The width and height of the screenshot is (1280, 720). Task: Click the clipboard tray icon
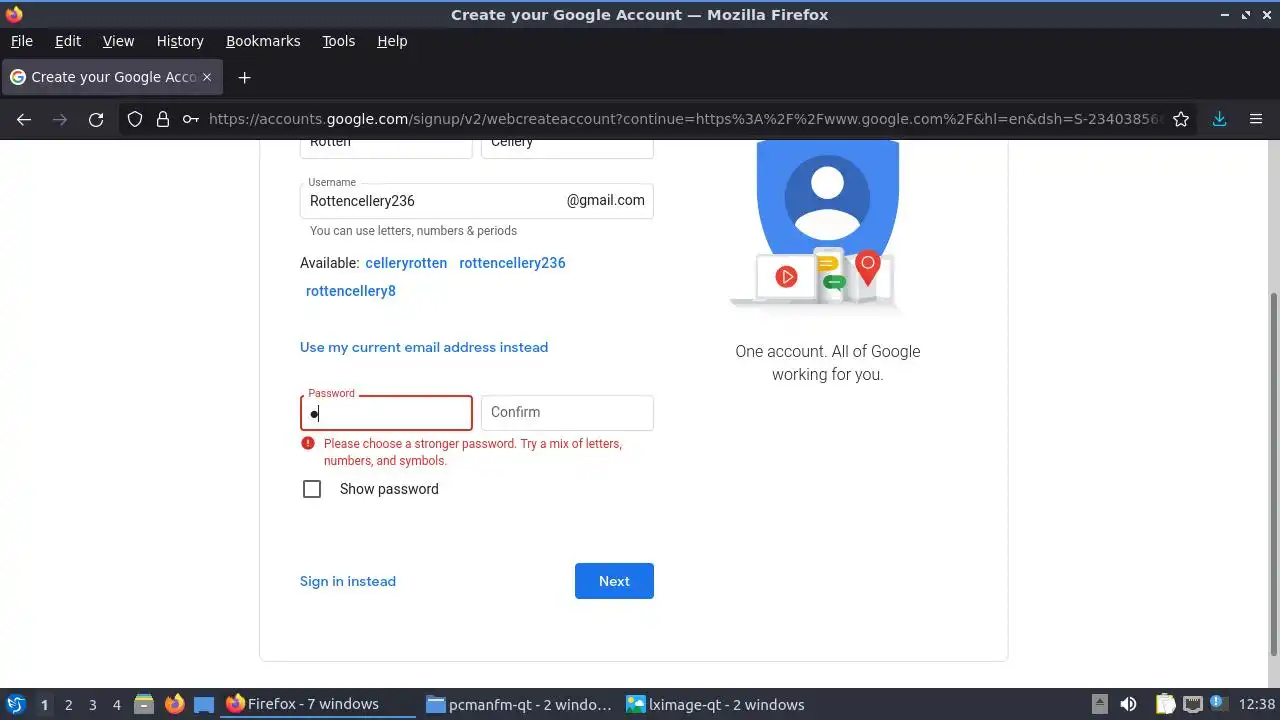pyautogui.click(x=1165, y=704)
